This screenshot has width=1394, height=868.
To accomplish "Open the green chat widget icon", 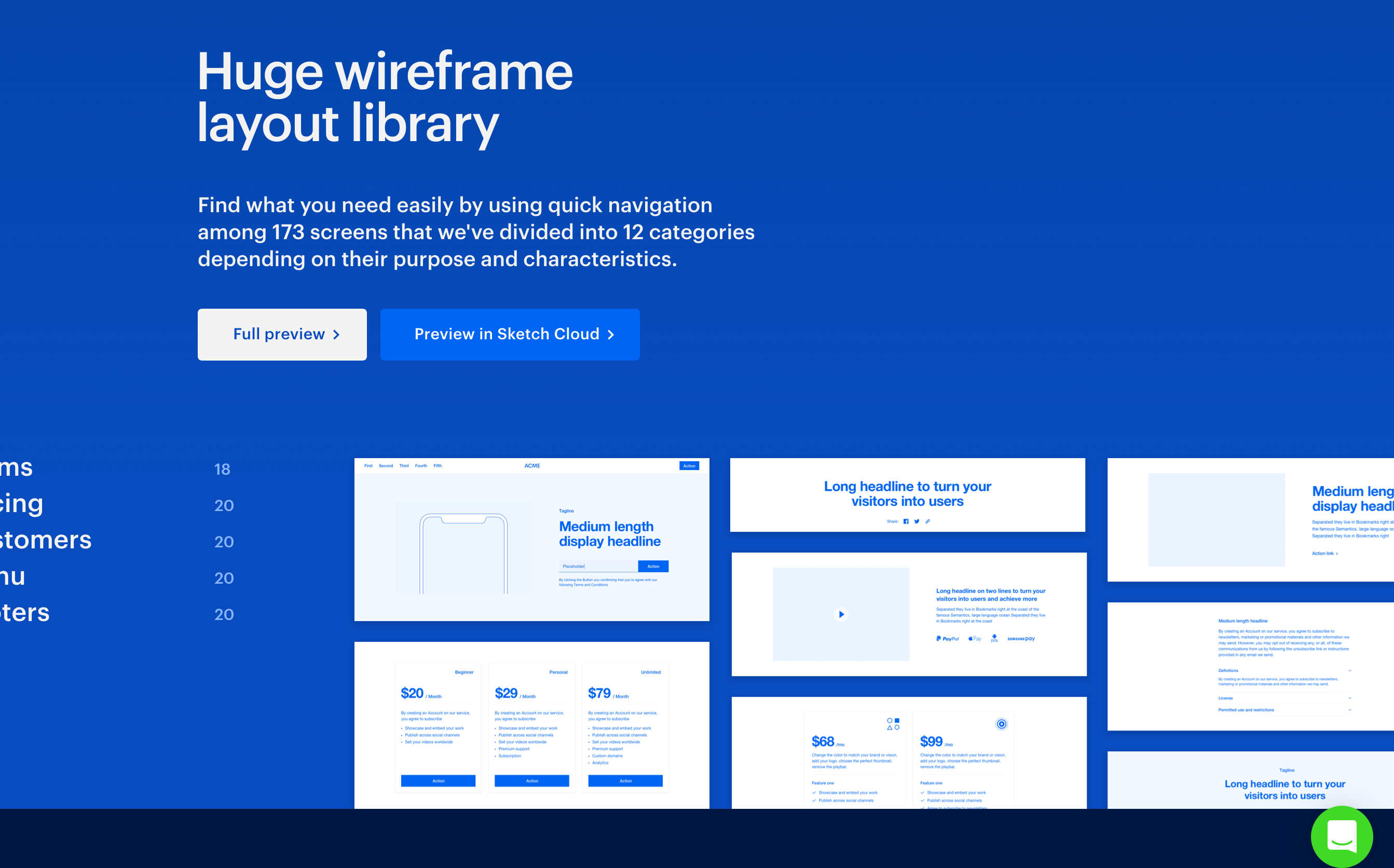I will tap(1342, 836).
